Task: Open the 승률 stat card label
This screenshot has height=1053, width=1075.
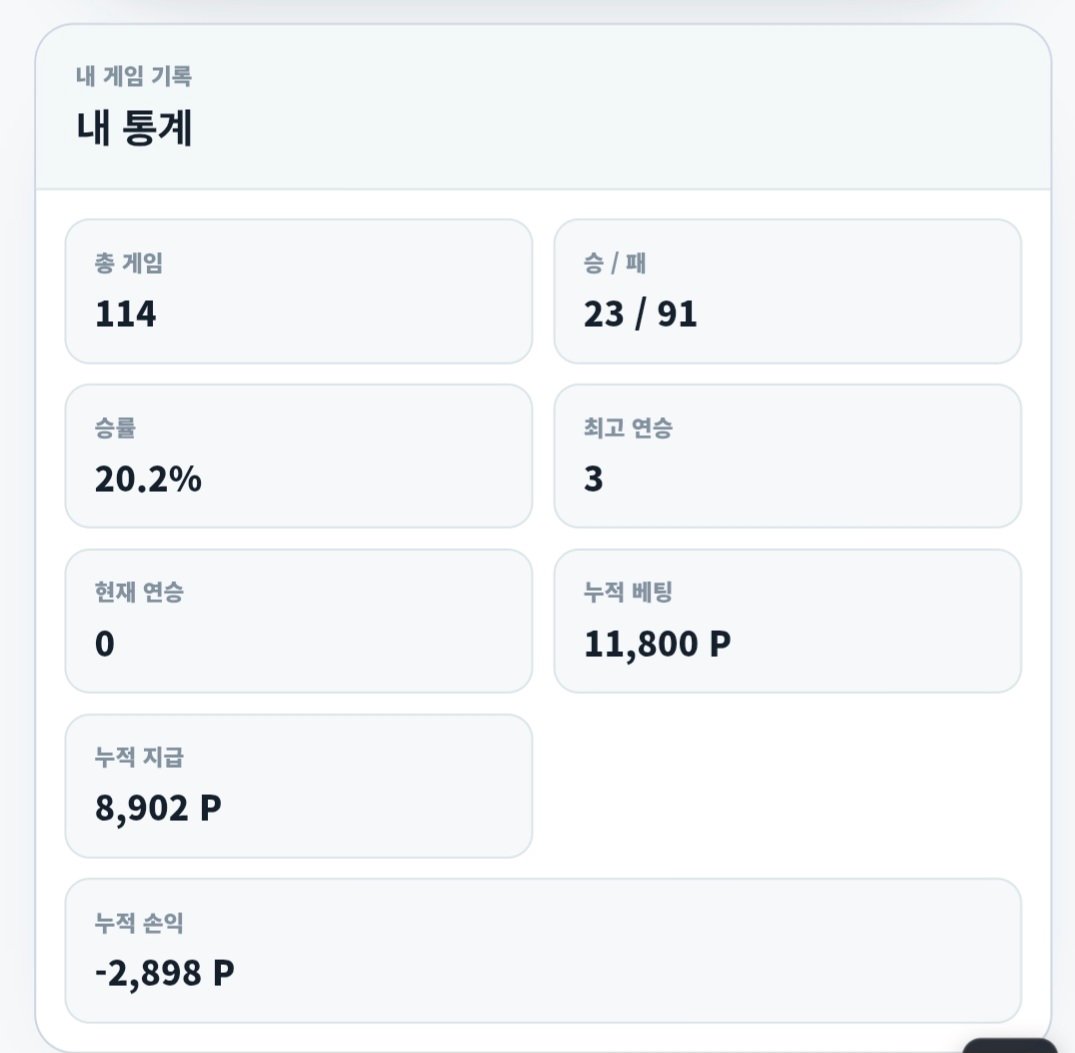Action: point(115,428)
